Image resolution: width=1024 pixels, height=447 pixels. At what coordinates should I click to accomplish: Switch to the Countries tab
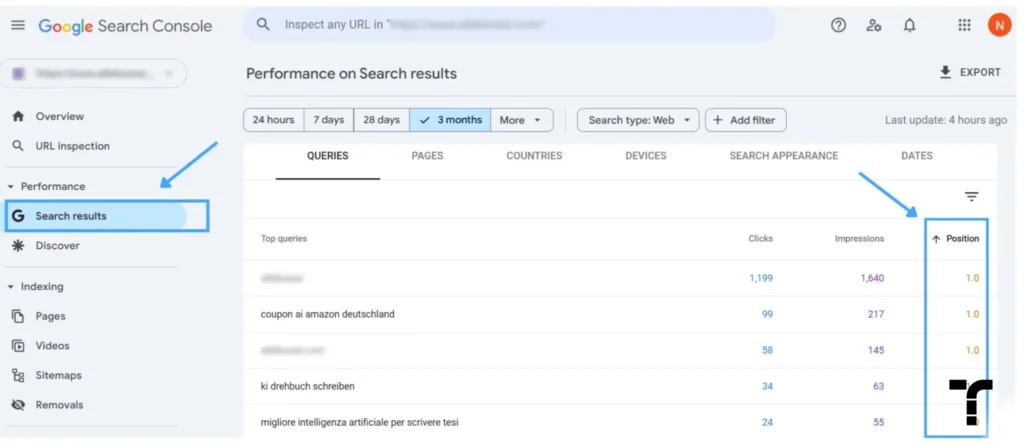coord(534,156)
